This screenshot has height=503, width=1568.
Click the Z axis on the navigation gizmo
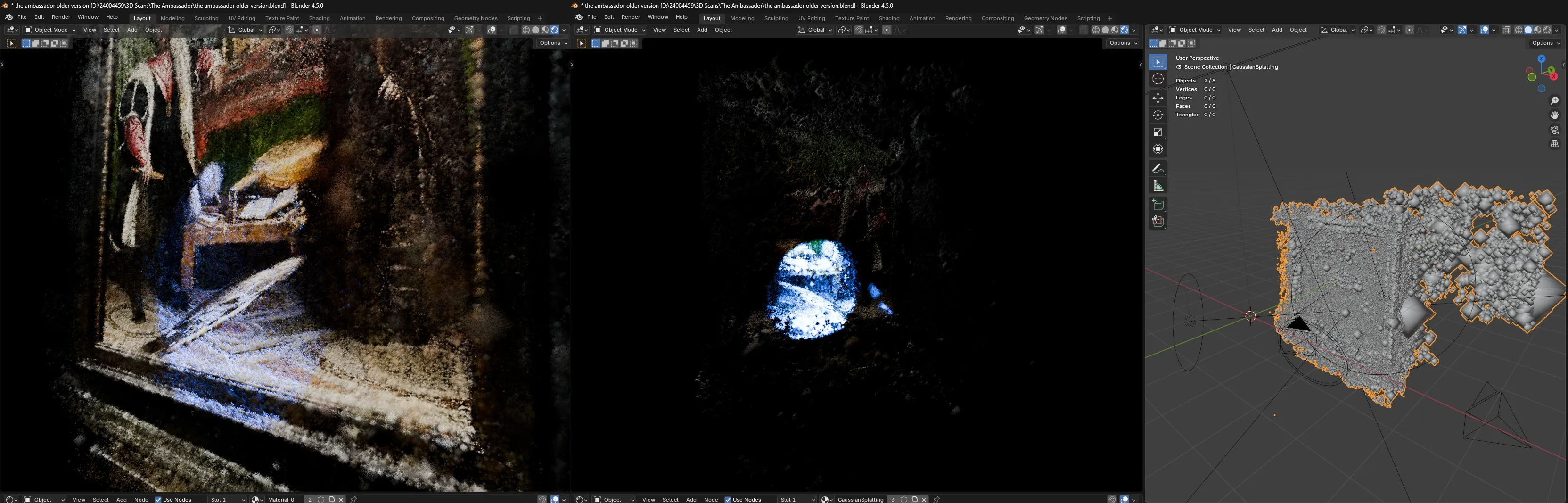point(1541,58)
